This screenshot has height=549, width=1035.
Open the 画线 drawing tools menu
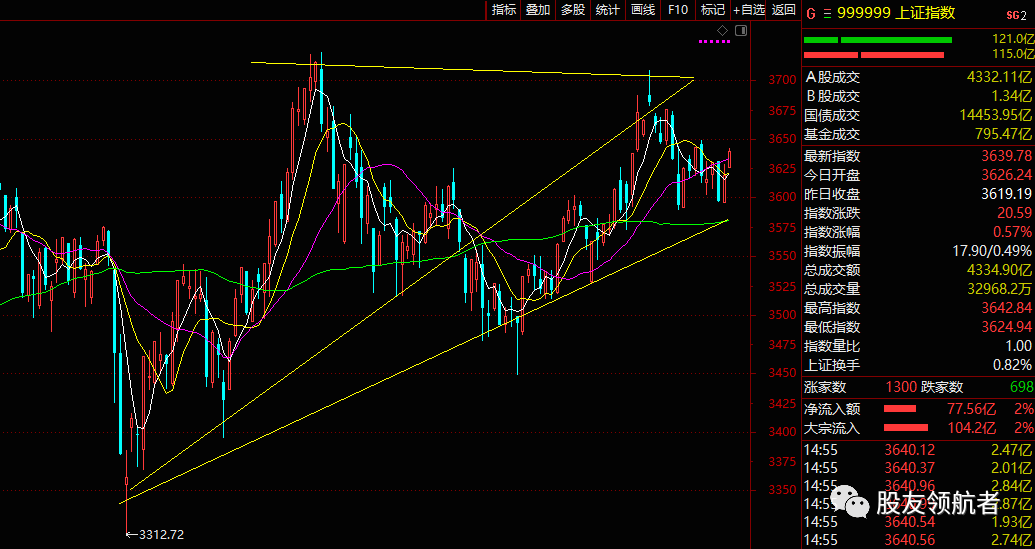(x=643, y=10)
